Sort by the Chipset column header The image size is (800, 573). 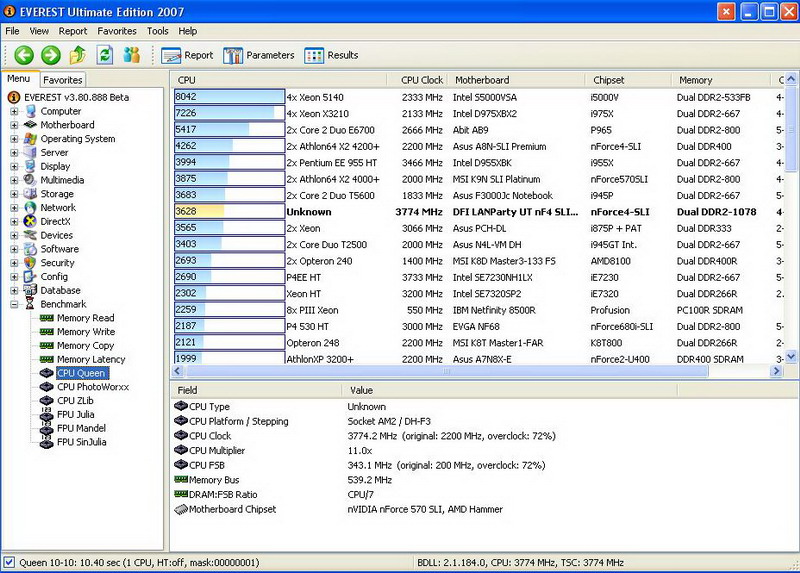[x=628, y=80]
